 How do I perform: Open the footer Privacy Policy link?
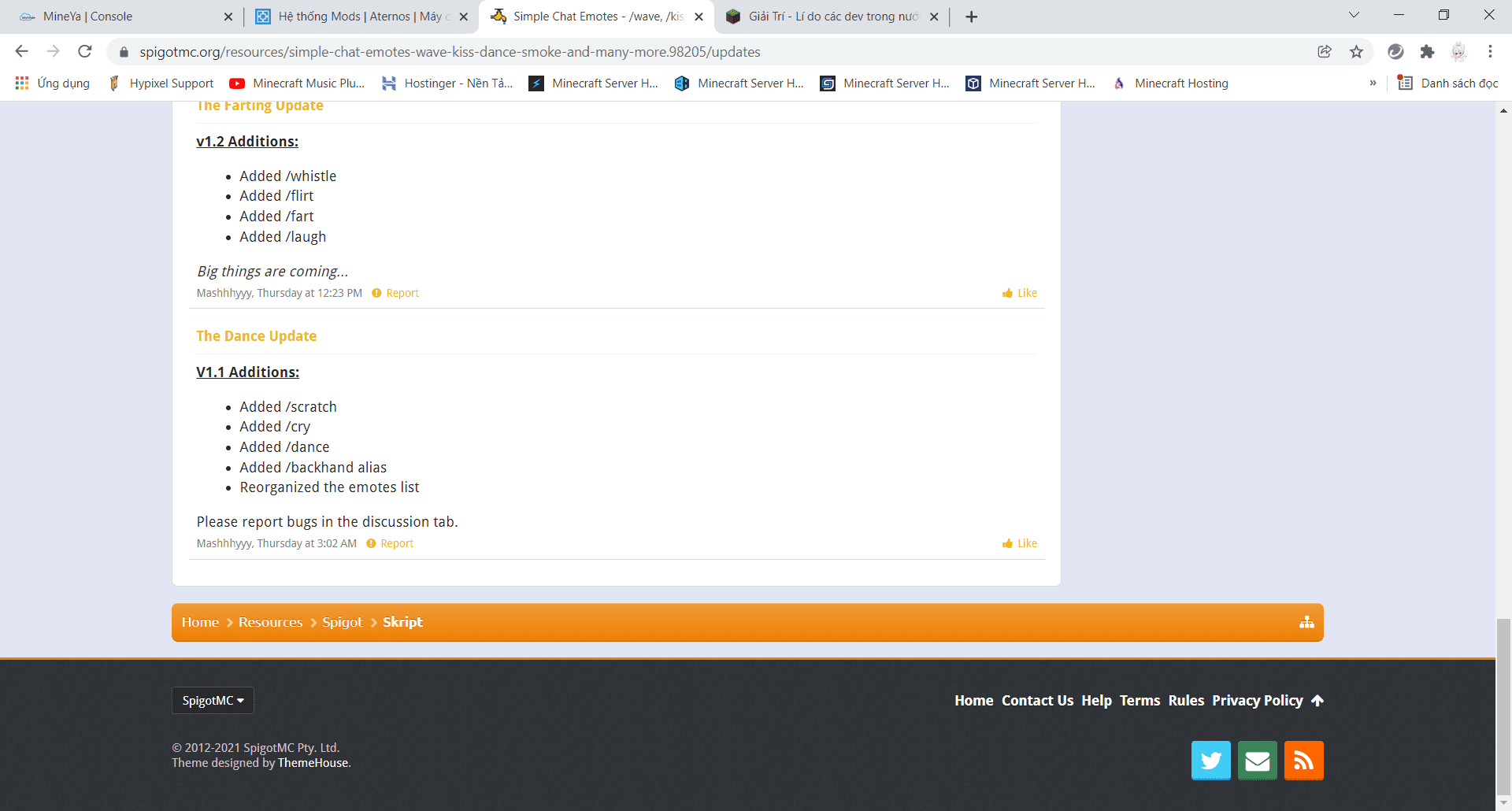pyautogui.click(x=1258, y=701)
